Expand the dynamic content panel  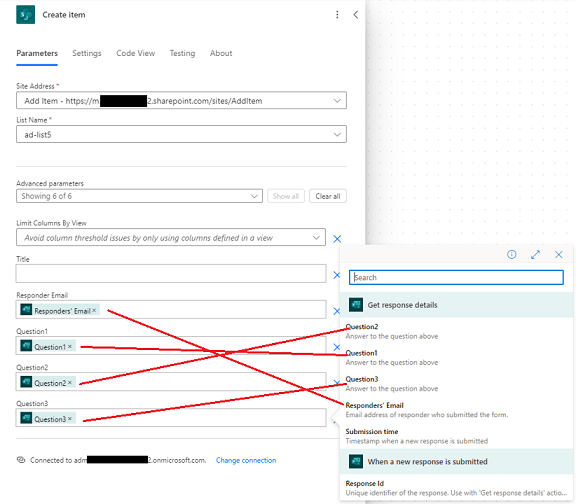coord(535,254)
